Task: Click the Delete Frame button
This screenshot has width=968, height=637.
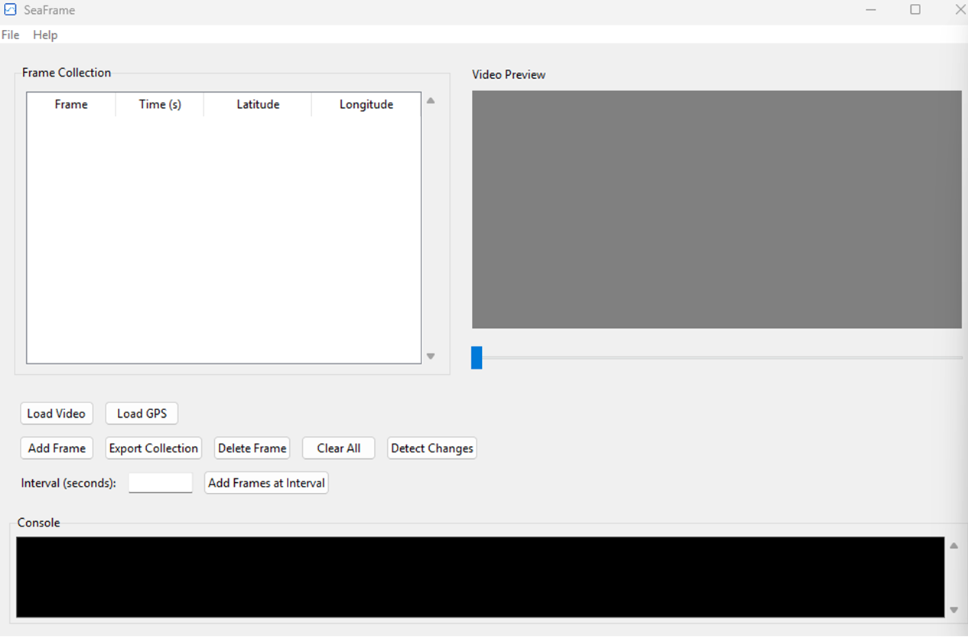Action: coord(252,448)
